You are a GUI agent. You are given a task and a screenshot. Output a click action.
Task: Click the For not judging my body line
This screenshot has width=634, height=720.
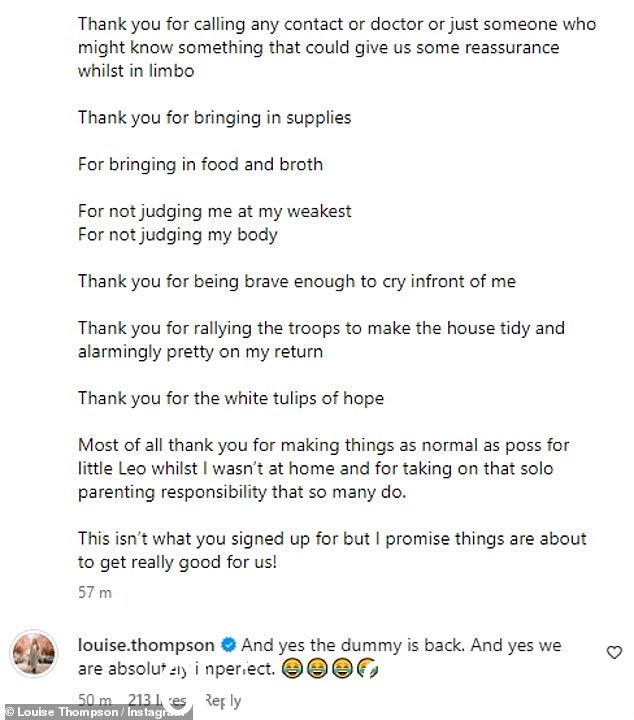pyautogui.click(x=178, y=235)
